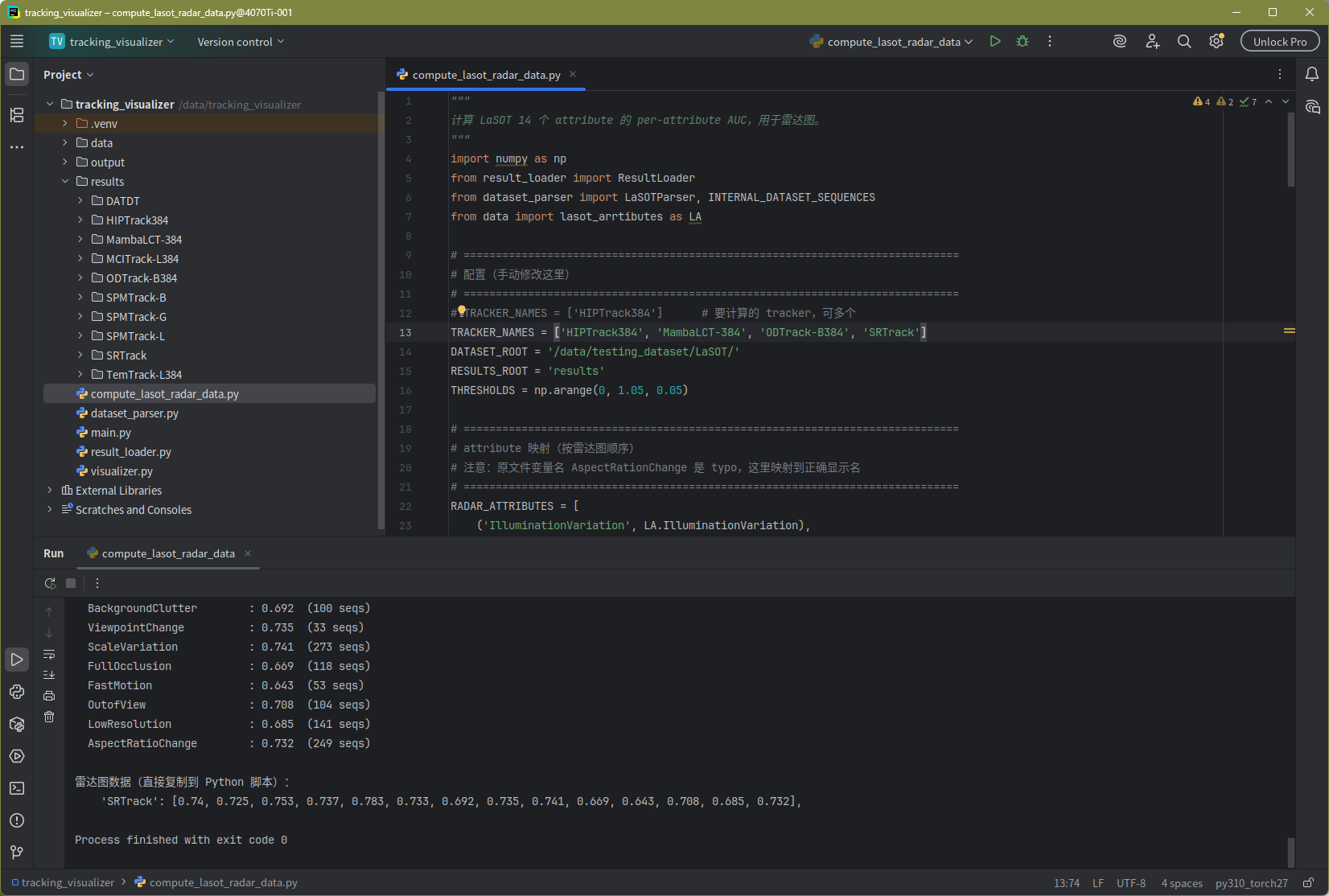Open Services tool window
Screen dimensions: 1329x896
(x=17, y=756)
